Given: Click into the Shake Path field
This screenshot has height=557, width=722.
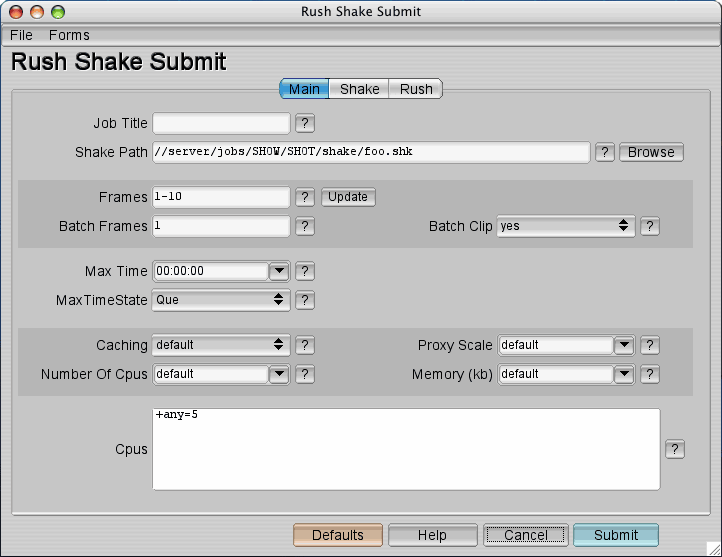Looking at the screenshot, I should coord(371,152).
